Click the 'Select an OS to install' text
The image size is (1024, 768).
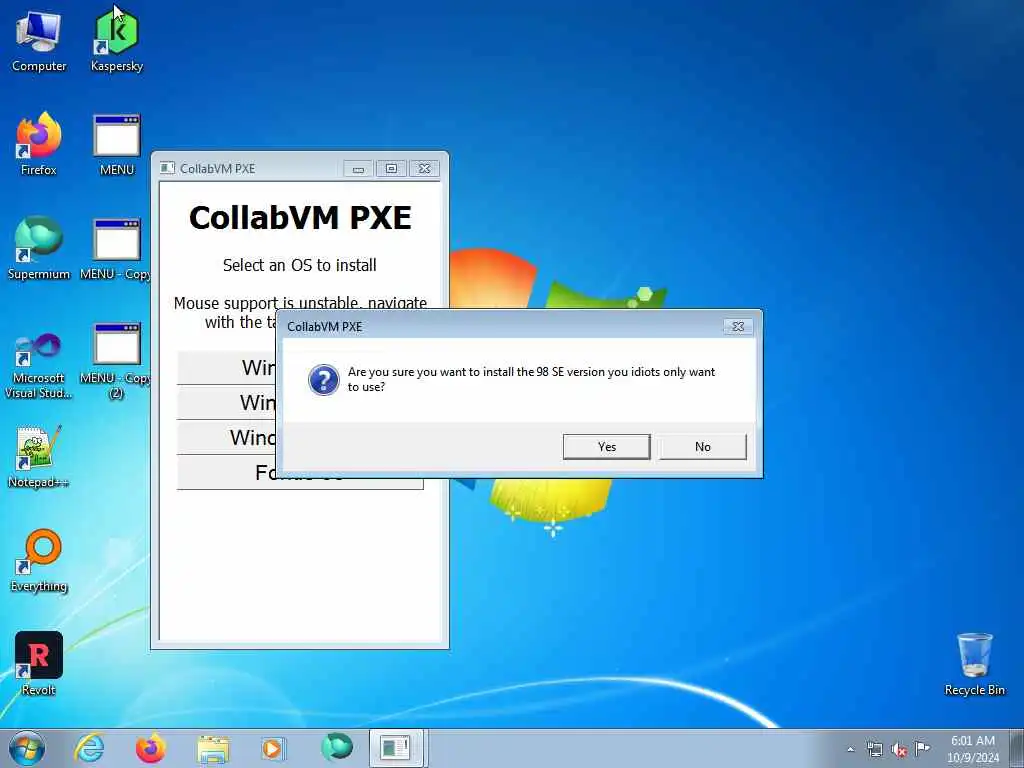(x=300, y=265)
